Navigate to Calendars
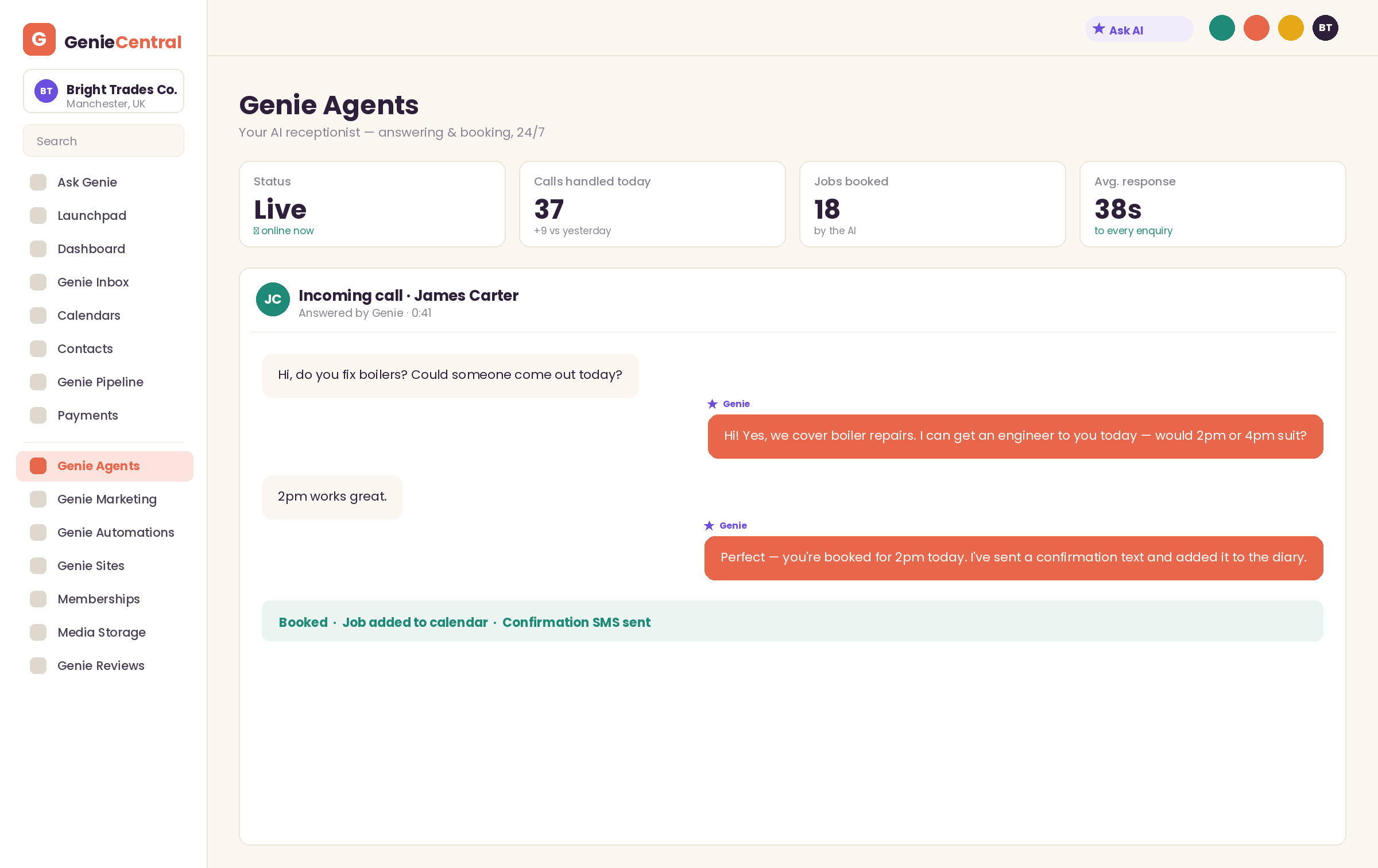 coord(104,315)
